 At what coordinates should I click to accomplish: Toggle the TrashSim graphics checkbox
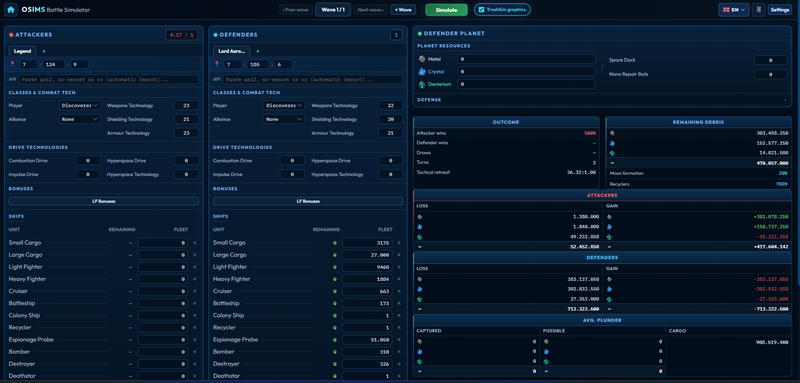point(482,10)
